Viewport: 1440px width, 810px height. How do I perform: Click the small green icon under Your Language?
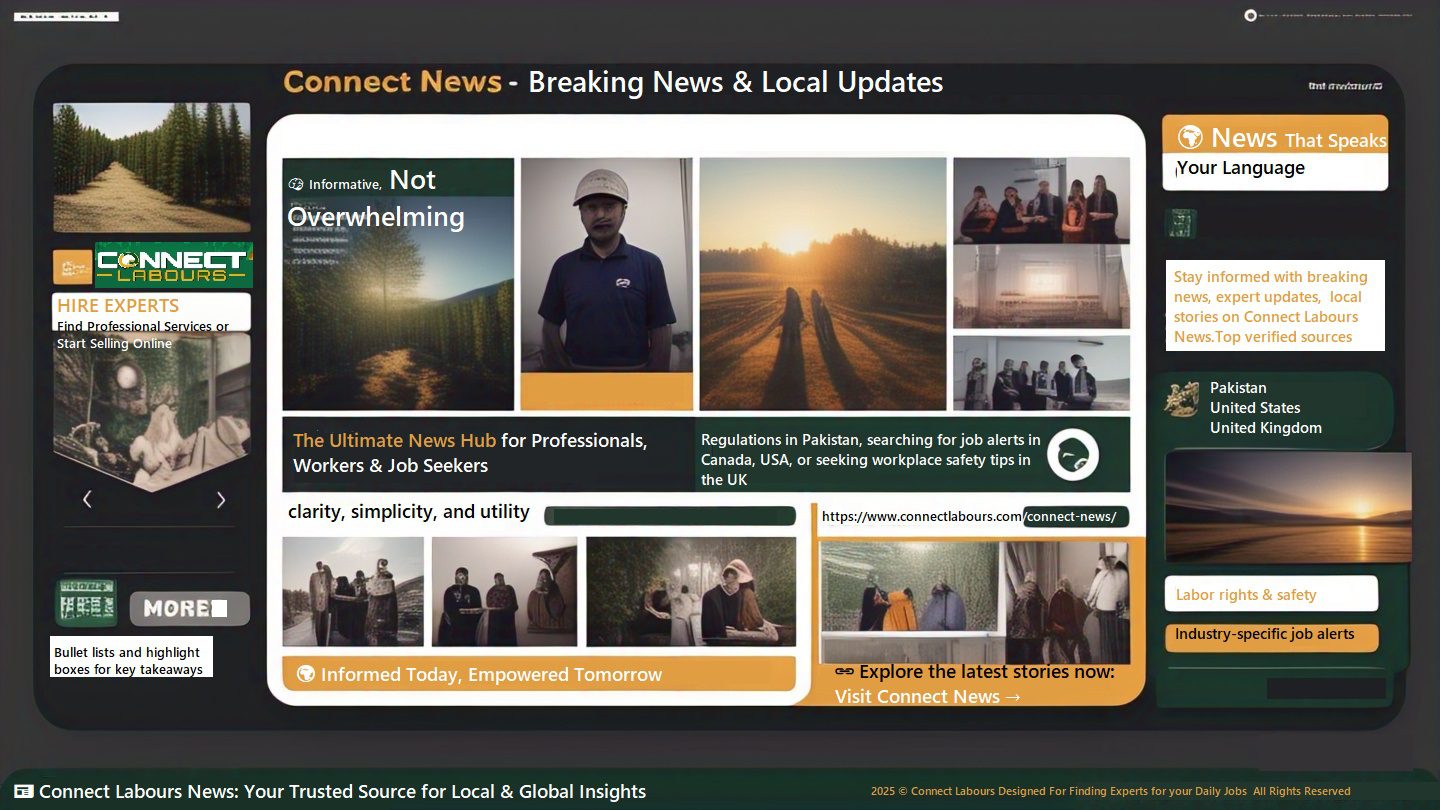[x=1181, y=223]
